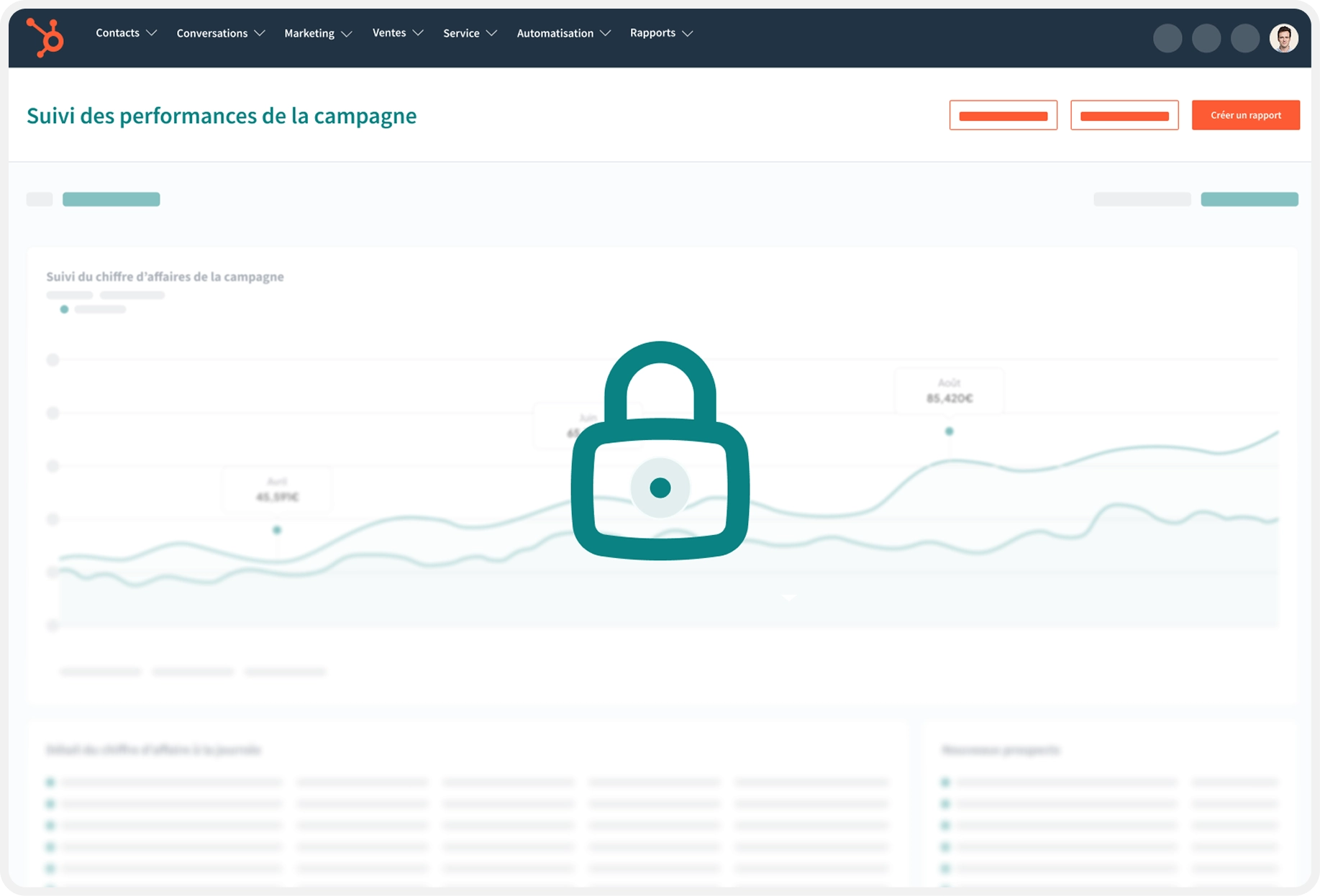Click the middle gray circle icon in the header
Image resolution: width=1320 pixels, height=896 pixels.
(x=1206, y=38)
